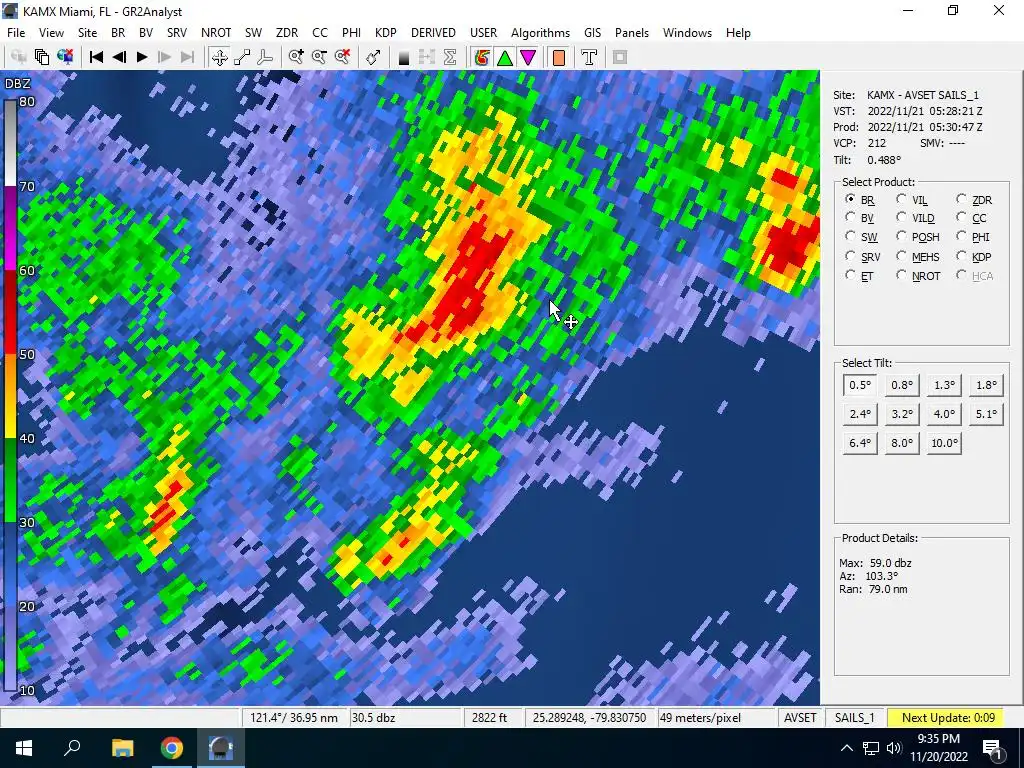This screenshot has height=768, width=1024.
Task: Click the SAILS_1 status bar entry
Action: click(x=854, y=718)
